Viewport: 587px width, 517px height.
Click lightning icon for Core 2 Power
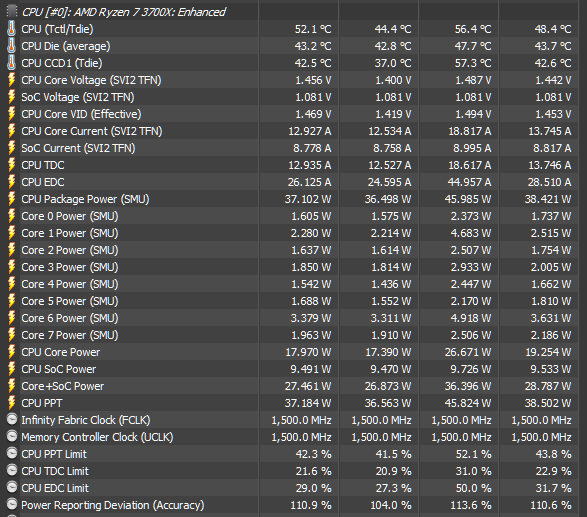tap(12, 250)
